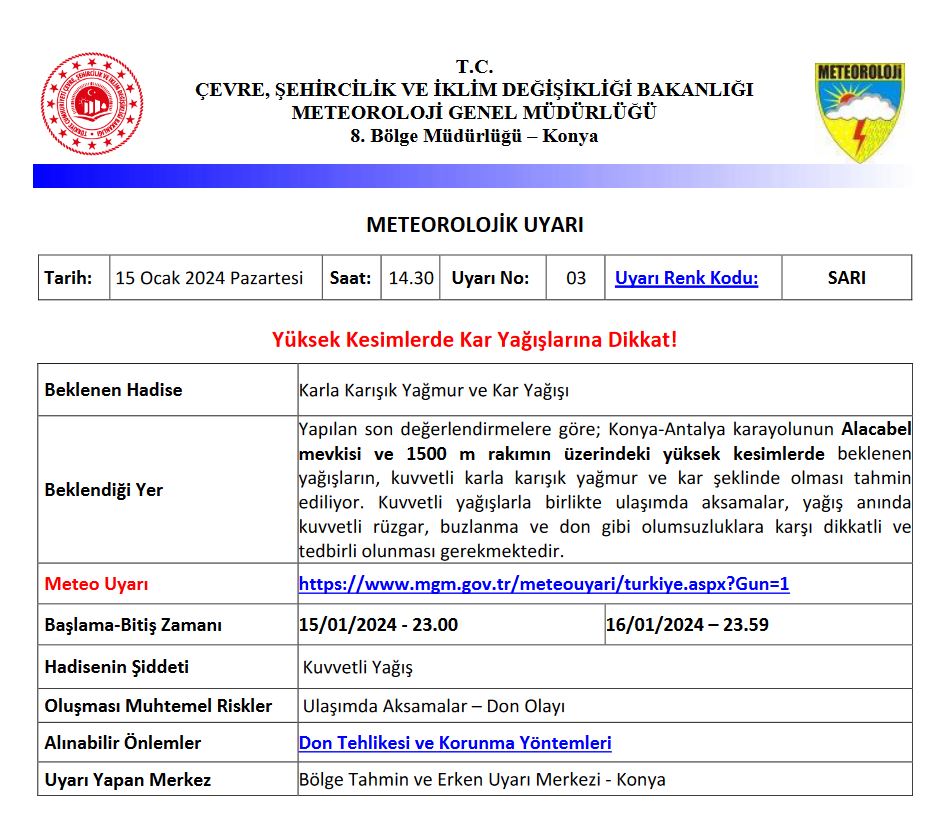Screen dimensions: 942x828
Task: Click start time 15/01/2024 - 23.00
Action: point(378,625)
